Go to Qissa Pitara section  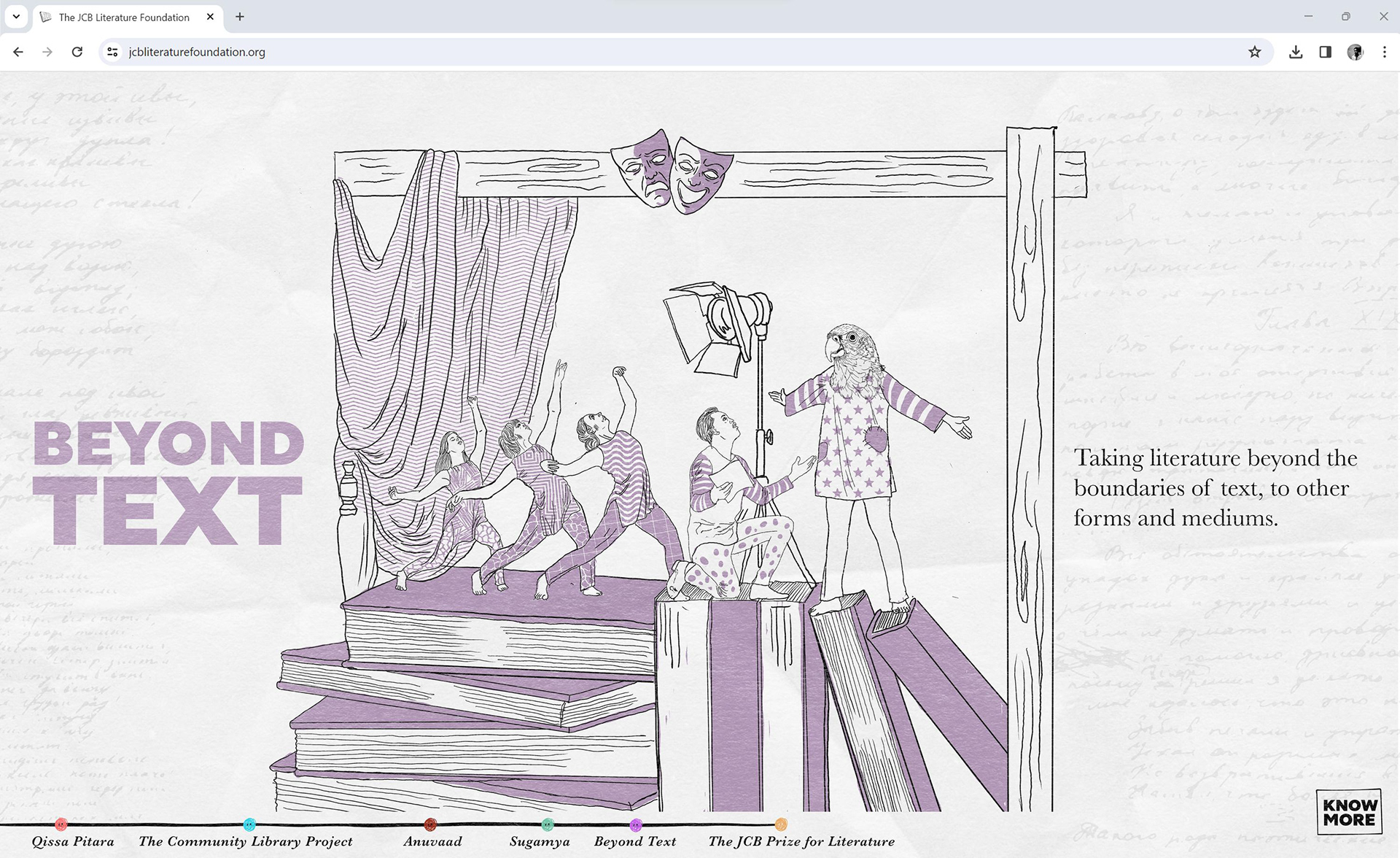[73, 841]
